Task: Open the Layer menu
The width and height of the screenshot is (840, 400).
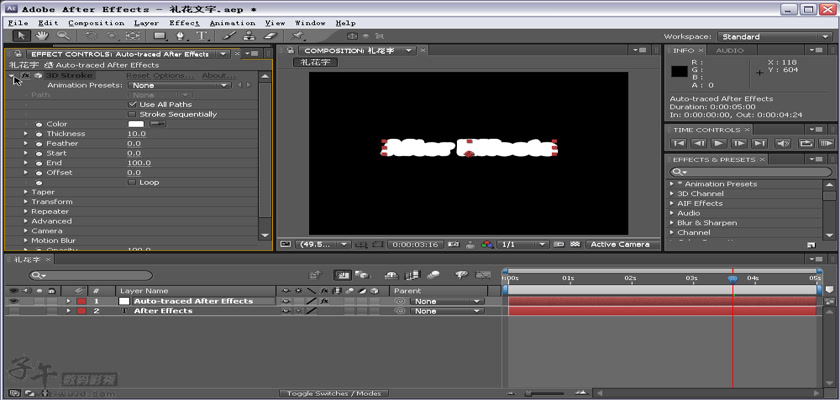Action: point(146,23)
